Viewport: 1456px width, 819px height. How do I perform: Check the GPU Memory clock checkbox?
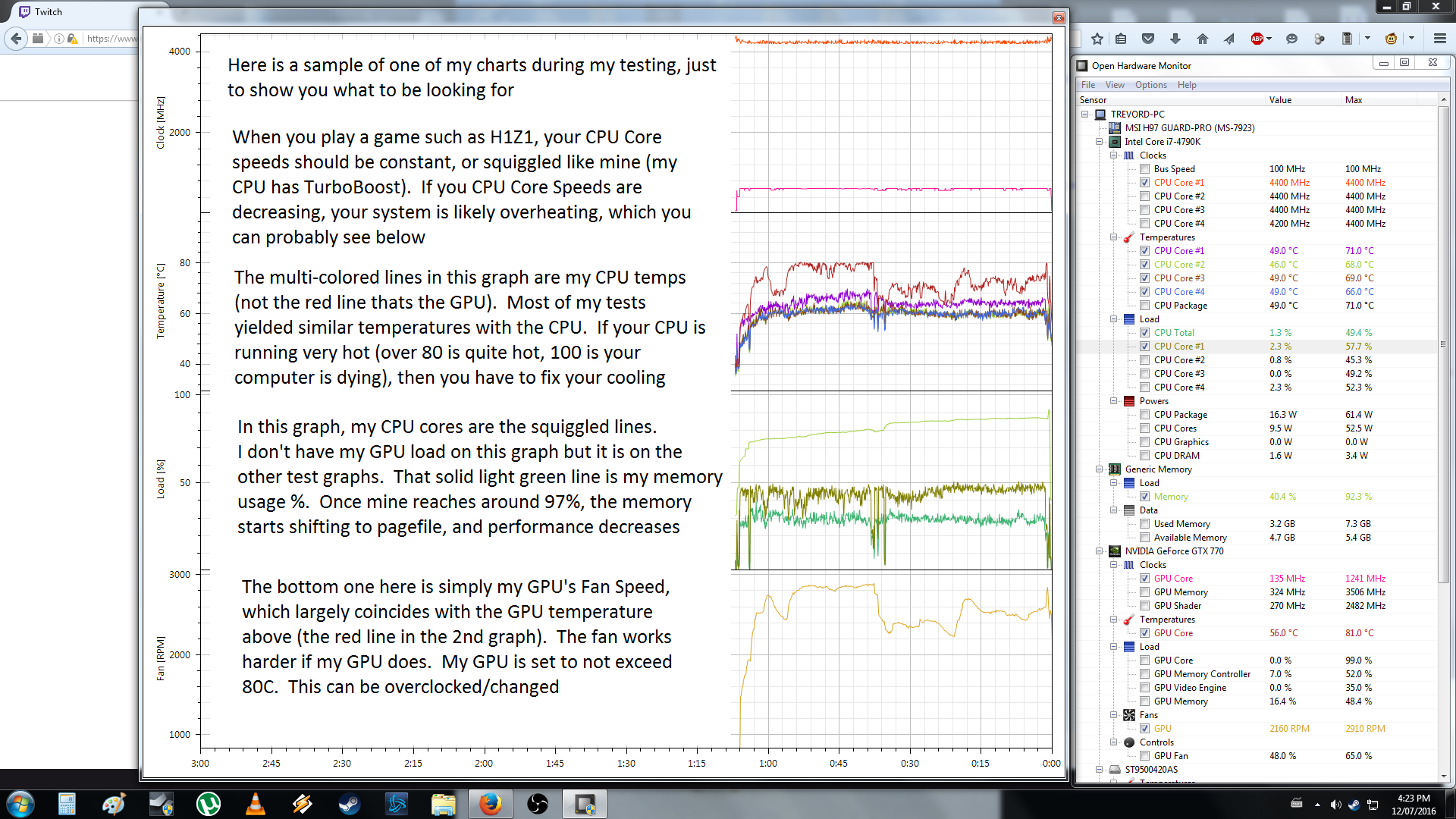coord(1144,592)
